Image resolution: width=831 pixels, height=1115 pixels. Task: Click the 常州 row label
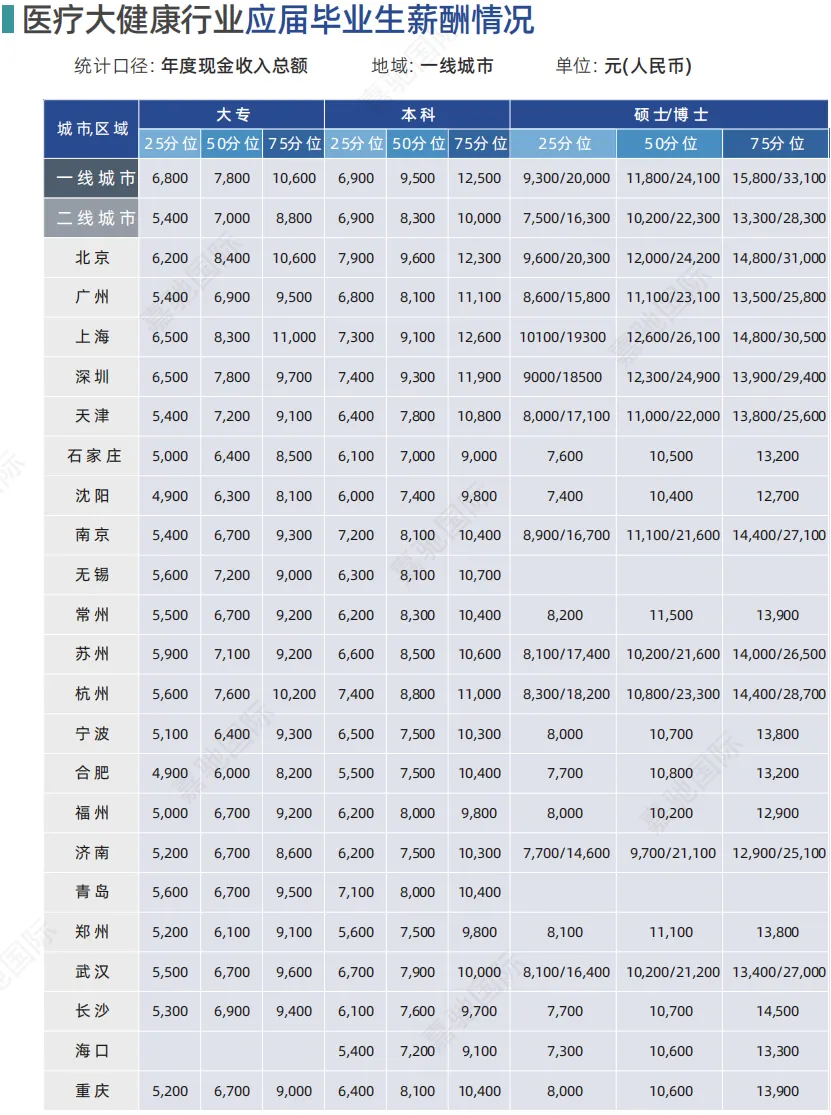tap(92, 614)
